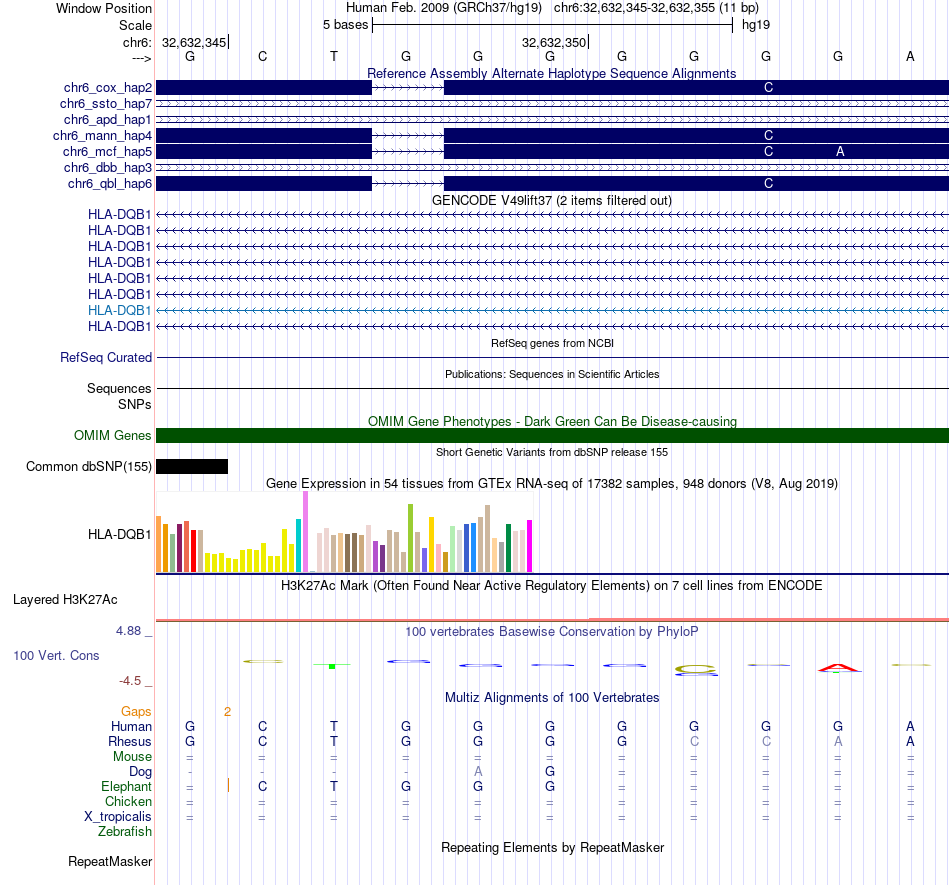Viewport: 950px width, 885px height.
Task: Click the Chicken species label
Action: (x=128, y=801)
